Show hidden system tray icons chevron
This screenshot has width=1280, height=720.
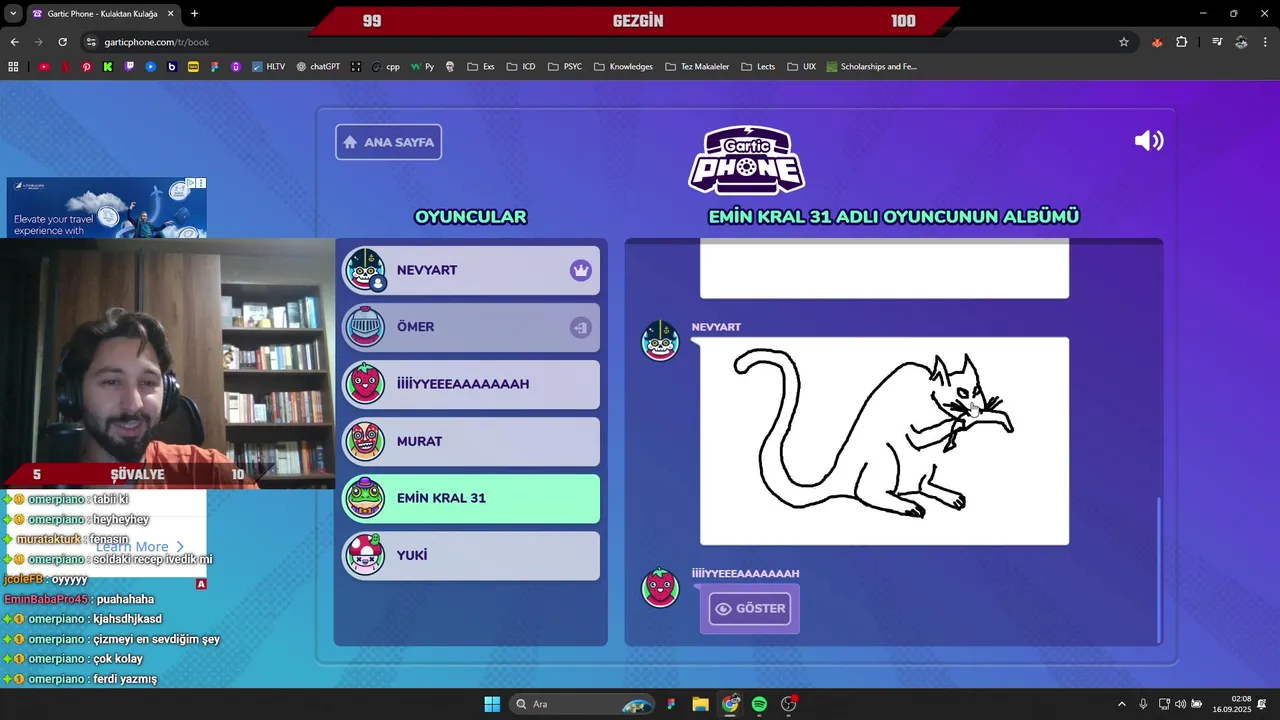(1121, 704)
